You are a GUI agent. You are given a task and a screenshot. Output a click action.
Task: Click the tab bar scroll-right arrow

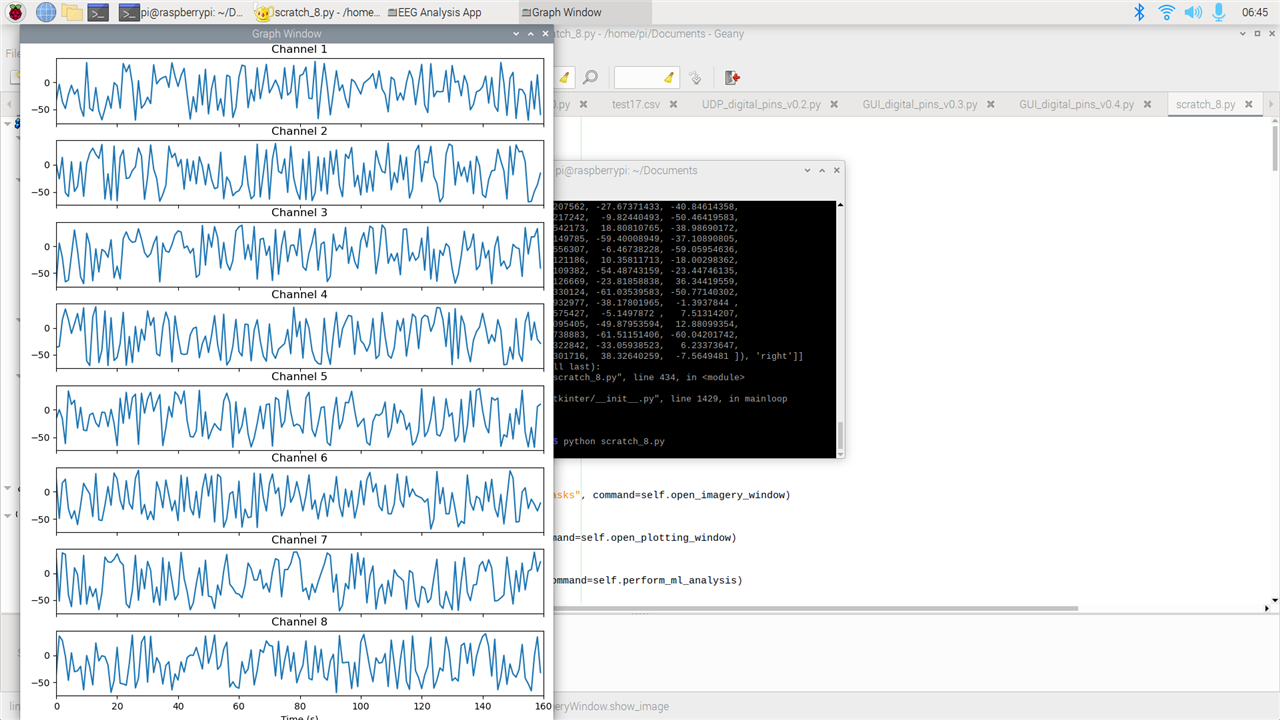pos(1269,104)
